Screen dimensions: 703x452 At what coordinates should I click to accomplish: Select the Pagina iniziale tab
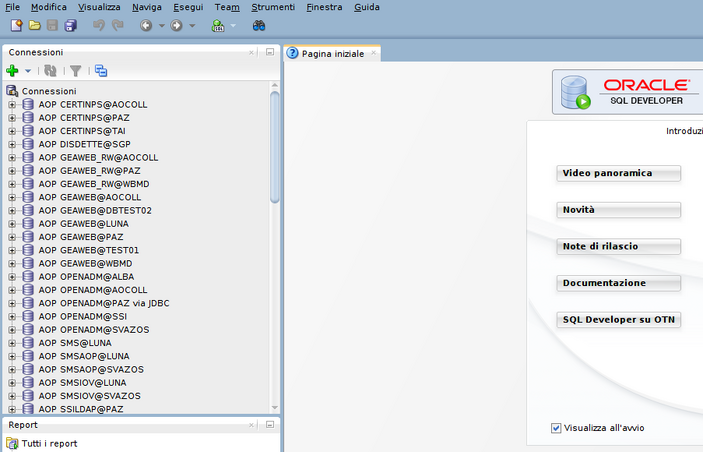(x=333, y=54)
